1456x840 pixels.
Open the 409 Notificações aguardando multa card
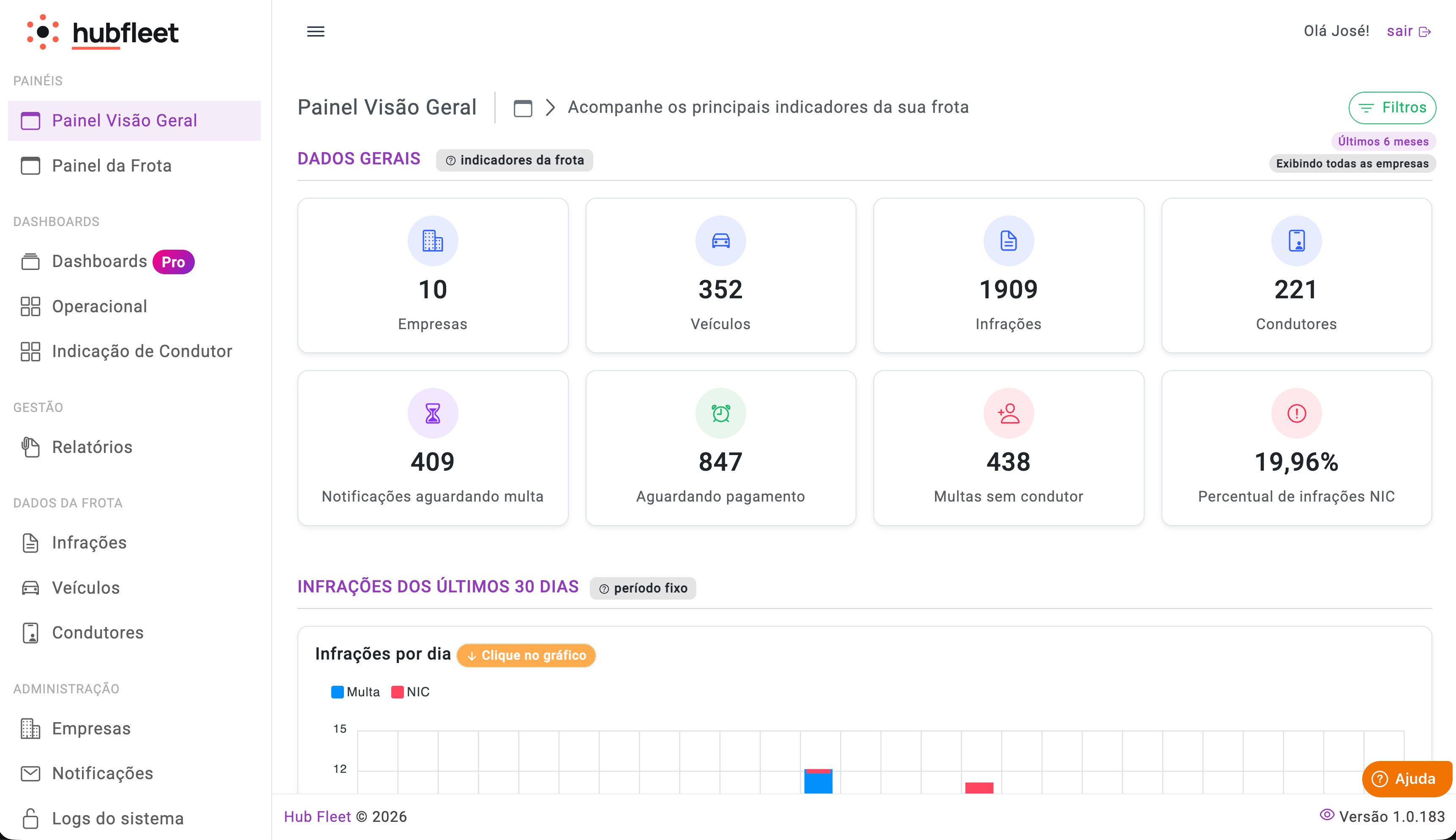tap(433, 448)
